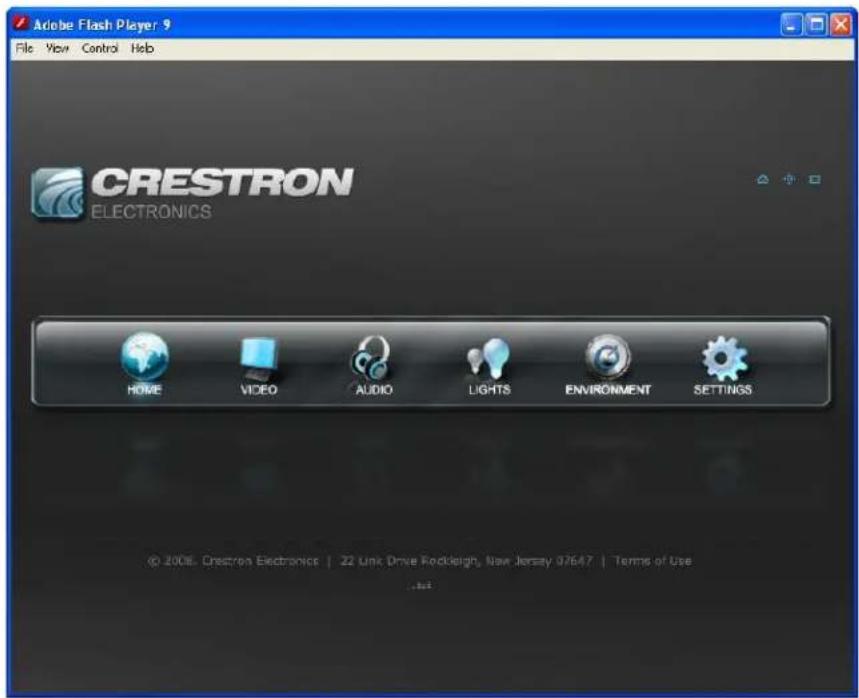The height and width of the screenshot is (698, 859).
Task: Follow the Terms of Use link
Action: tap(652, 560)
